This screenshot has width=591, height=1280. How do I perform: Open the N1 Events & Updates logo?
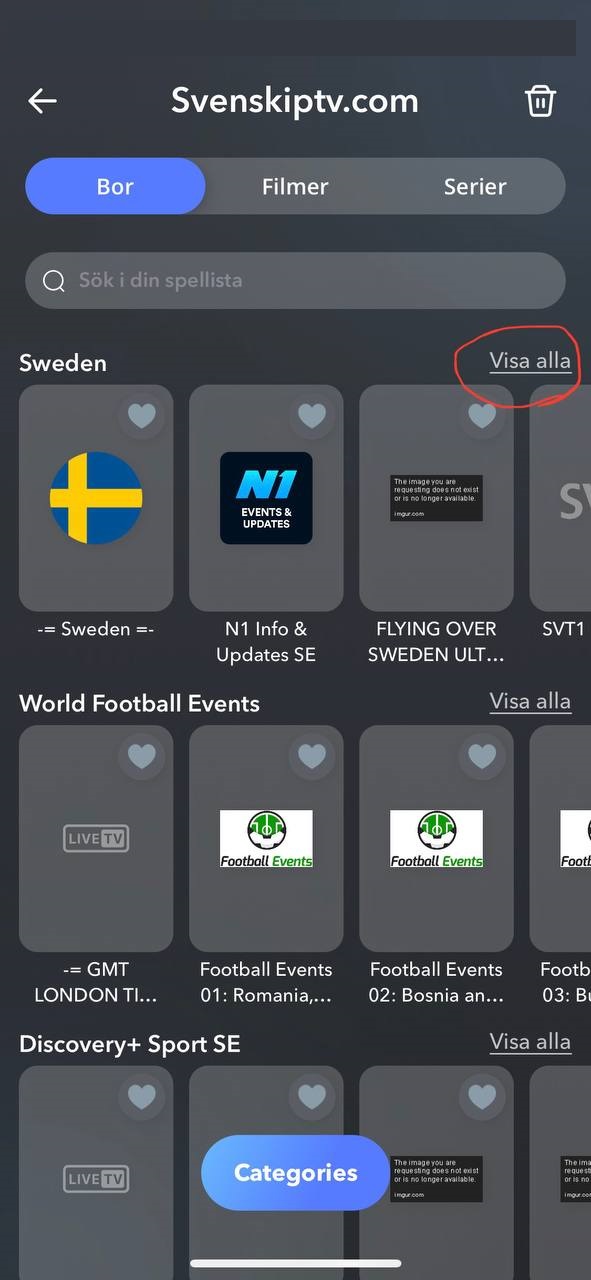[266, 498]
